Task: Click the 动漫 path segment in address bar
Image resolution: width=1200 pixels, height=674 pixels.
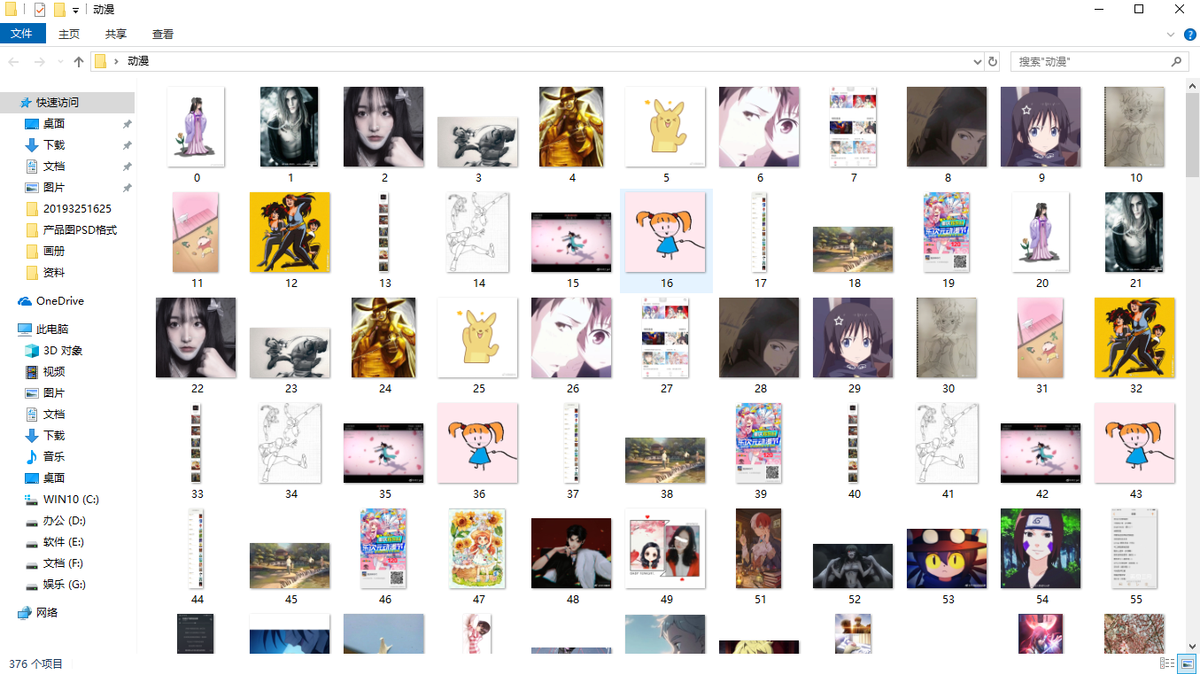Action: coord(138,62)
